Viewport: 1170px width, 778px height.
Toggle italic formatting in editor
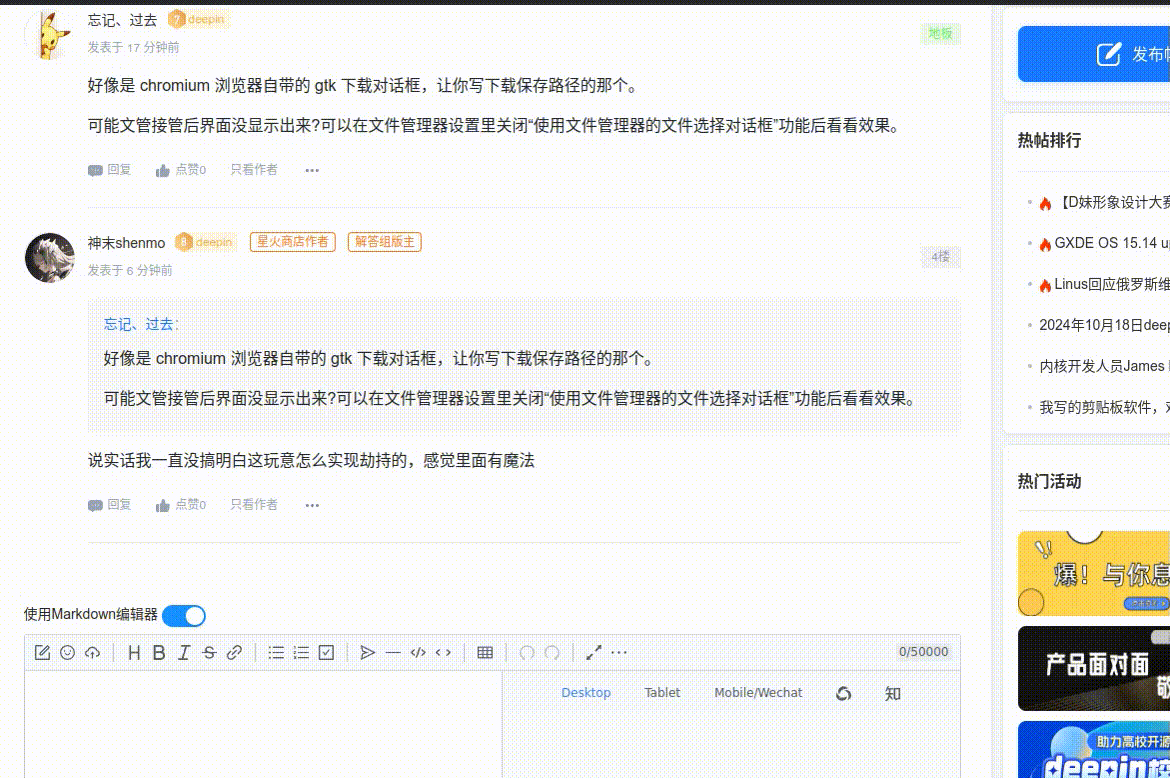[x=184, y=653]
